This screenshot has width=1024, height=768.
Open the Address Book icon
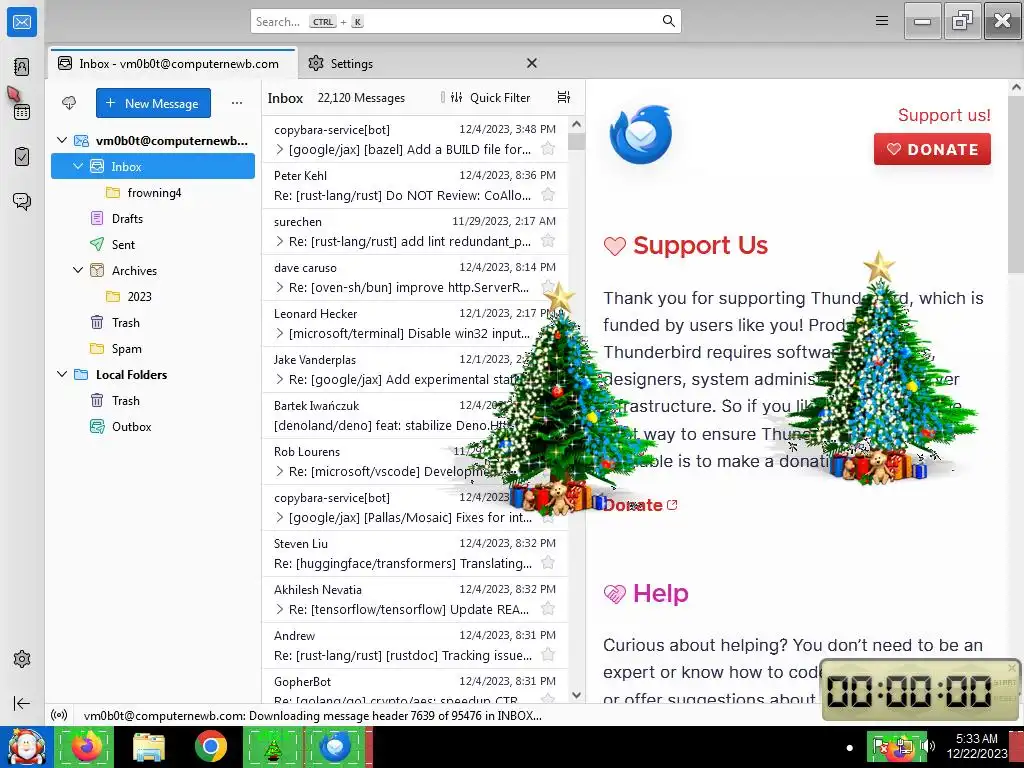22,67
